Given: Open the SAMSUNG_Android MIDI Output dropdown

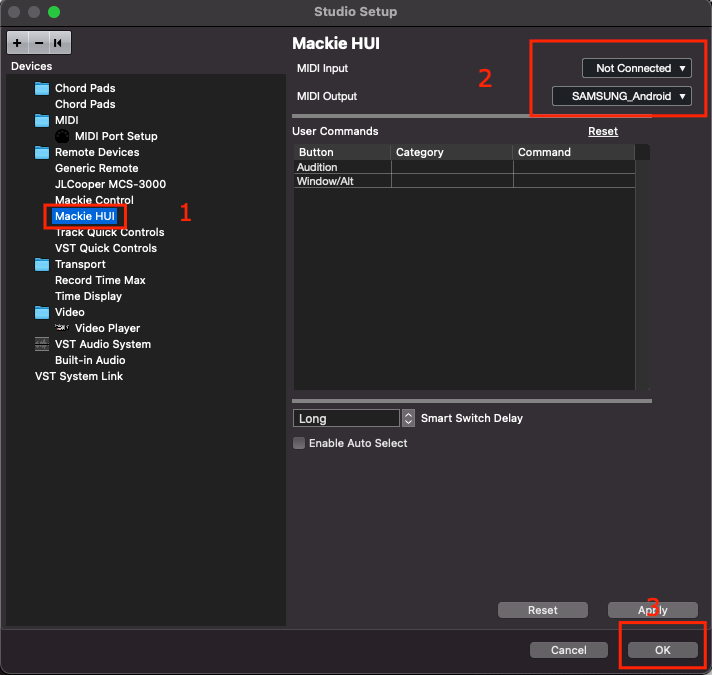Looking at the screenshot, I should pos(622,96).
